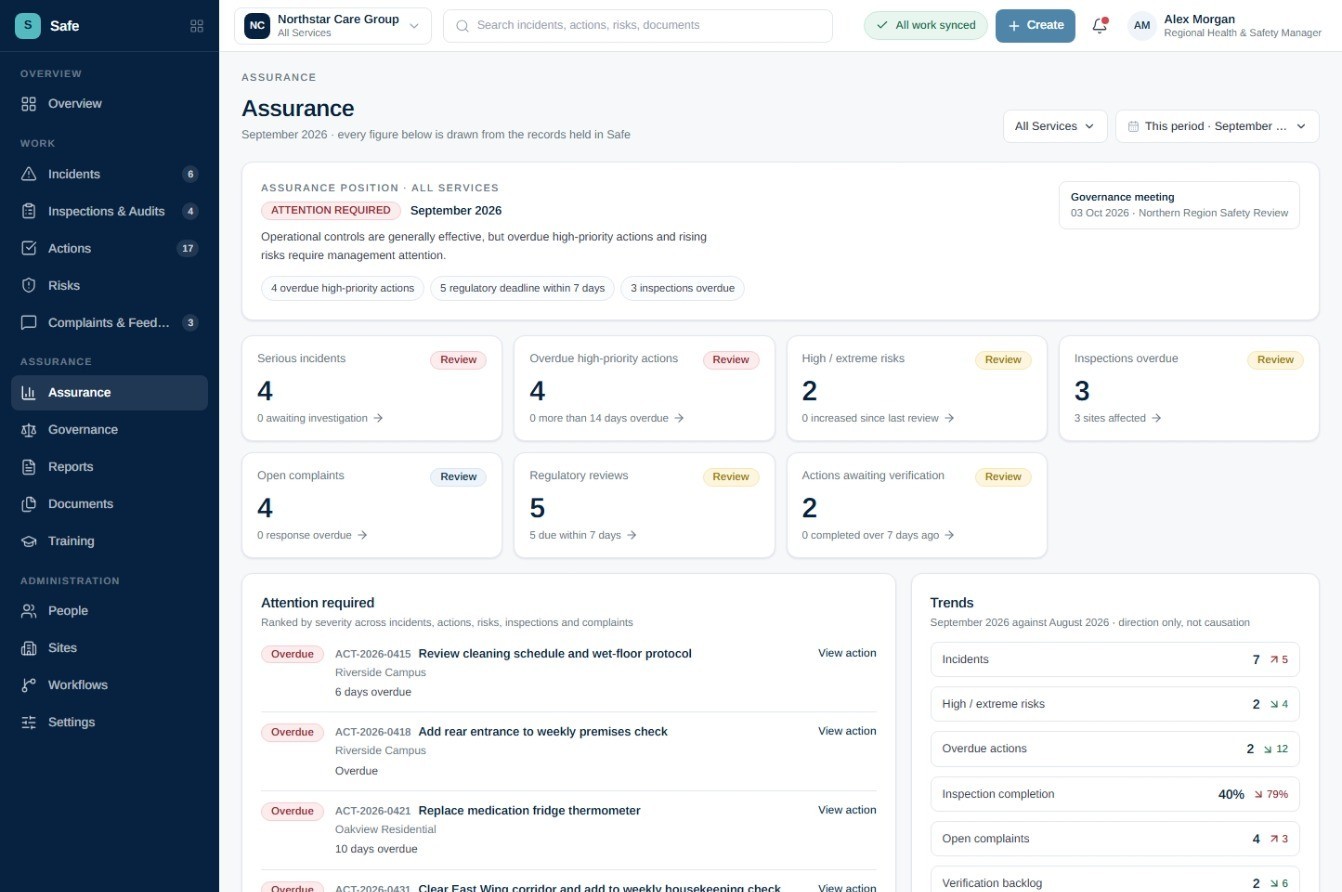Click the search magnifier icon
The height and width of the screenshot is (892, 1342).
462,26
